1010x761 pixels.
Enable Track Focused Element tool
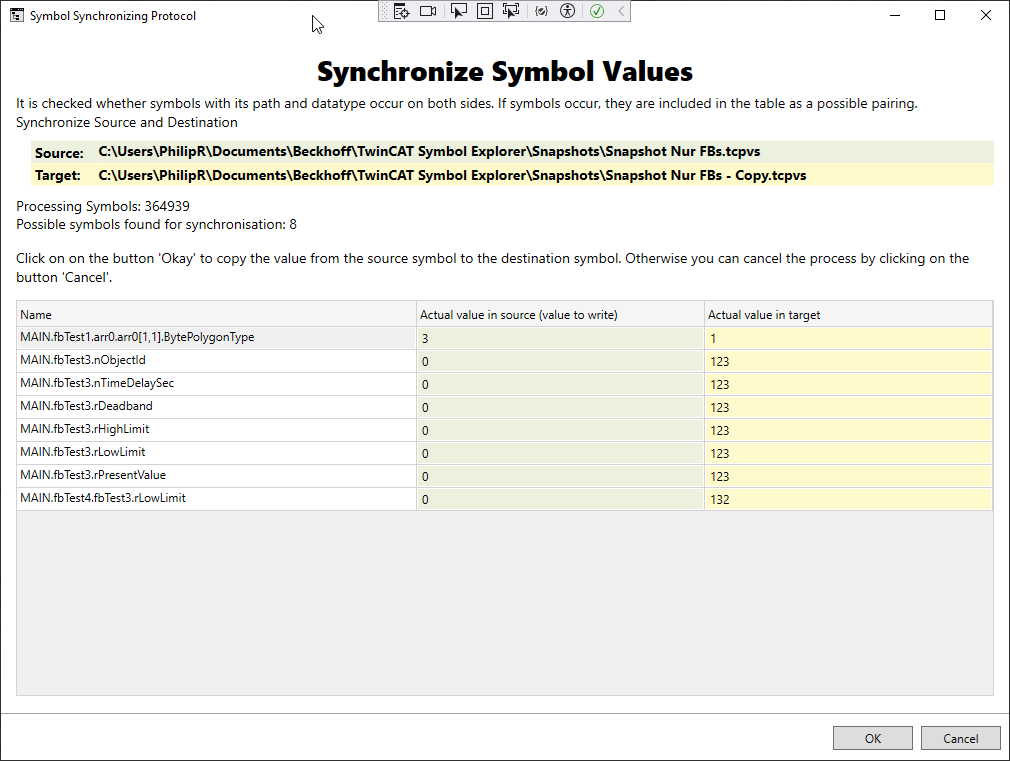[511, 11]
